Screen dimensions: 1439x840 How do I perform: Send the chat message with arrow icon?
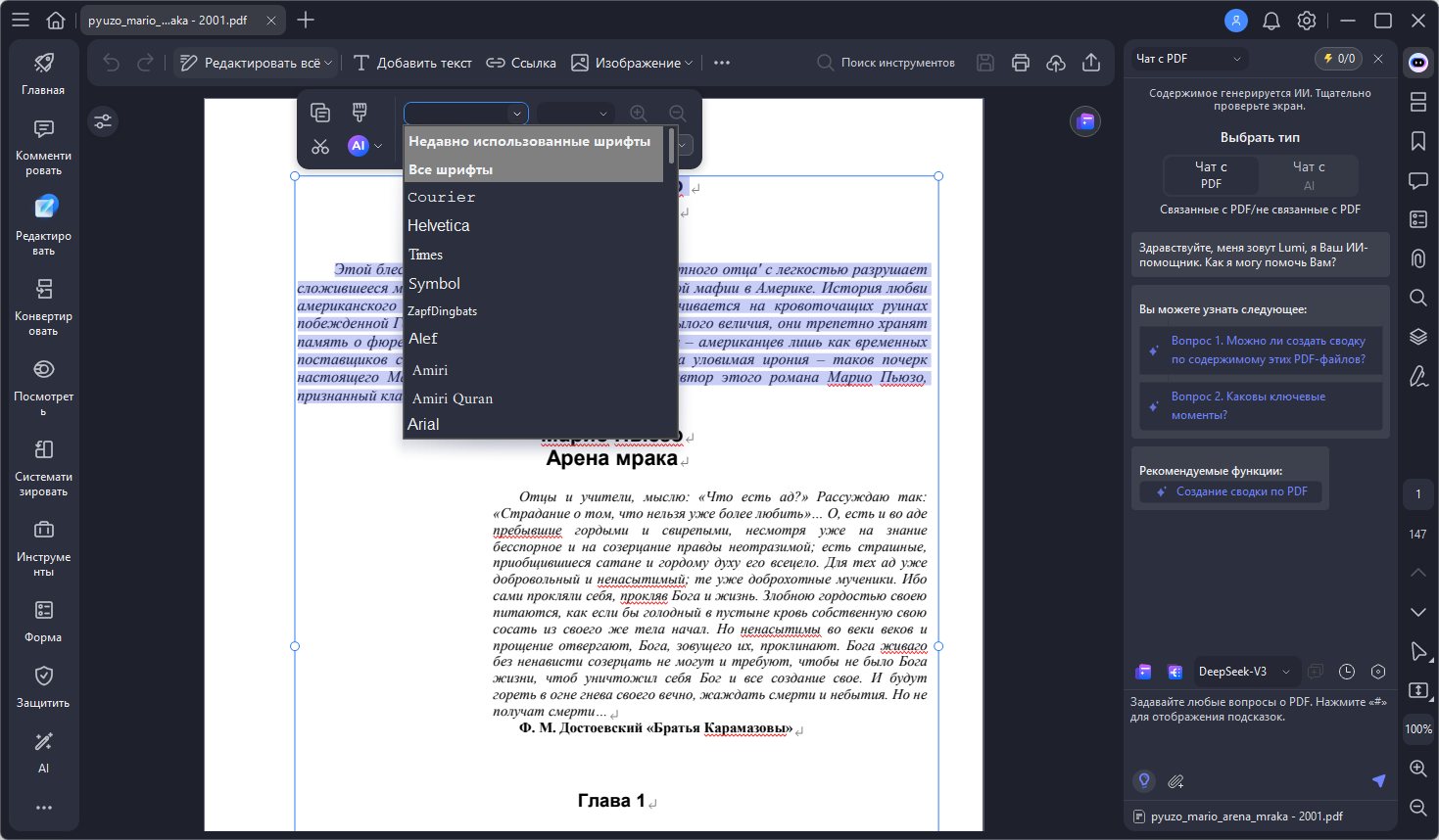tap(1378, 780)
